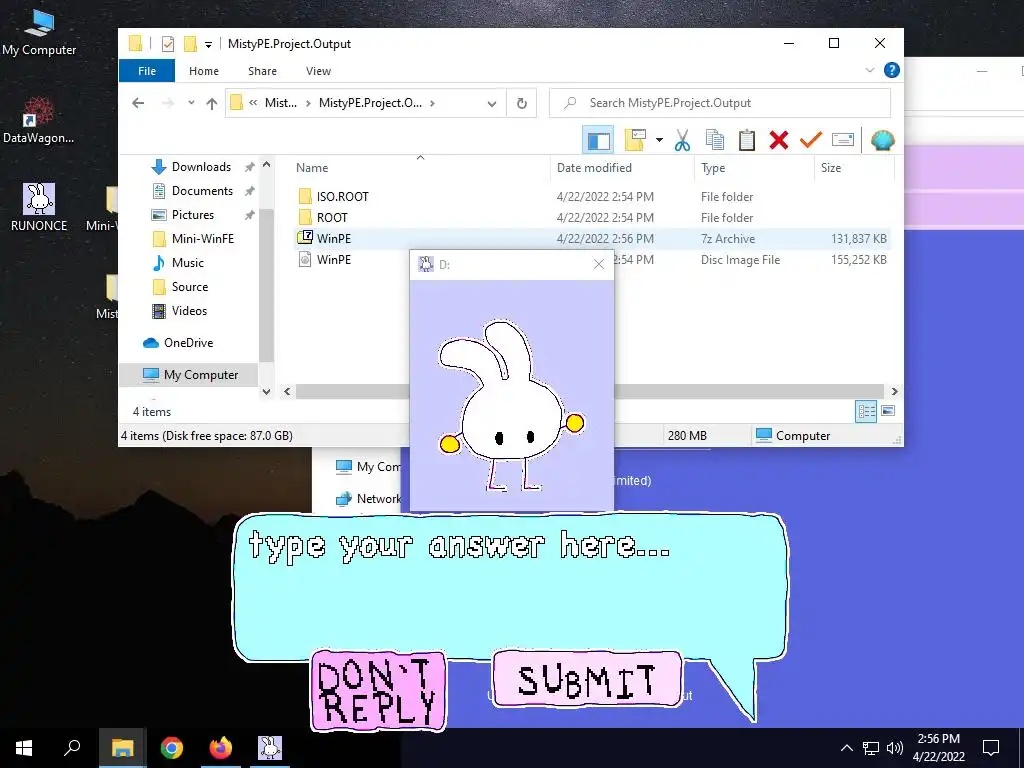Viewport: 1024px width, 768px height.
Task: Expand breadcrumb chevron after MistyPE.Project.O...
Action: tap(432, 103)
